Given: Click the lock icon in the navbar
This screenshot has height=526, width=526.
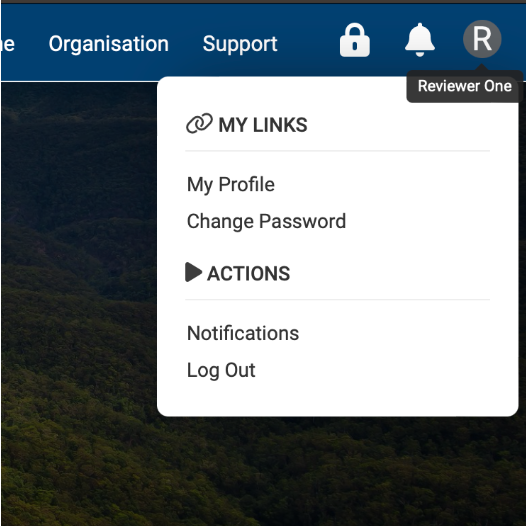Looking at the screenshot, I should 355,40.
